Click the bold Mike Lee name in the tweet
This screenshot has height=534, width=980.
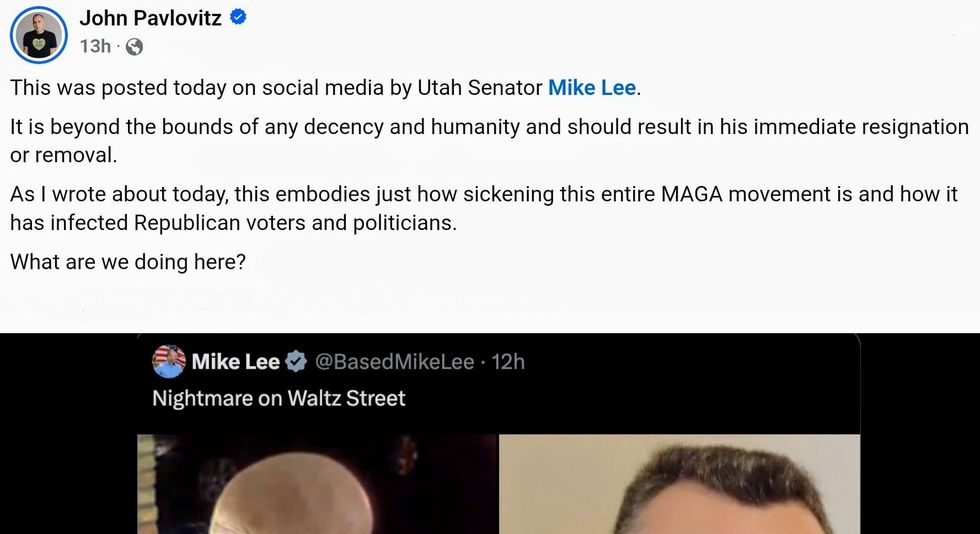pyautogui.click(x=236, y=361)
